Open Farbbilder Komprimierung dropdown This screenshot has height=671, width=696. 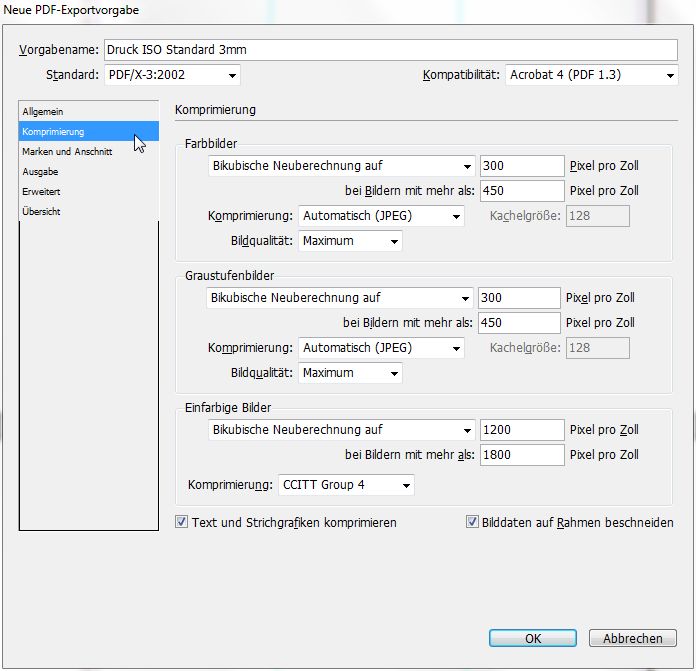coord(380,216)
